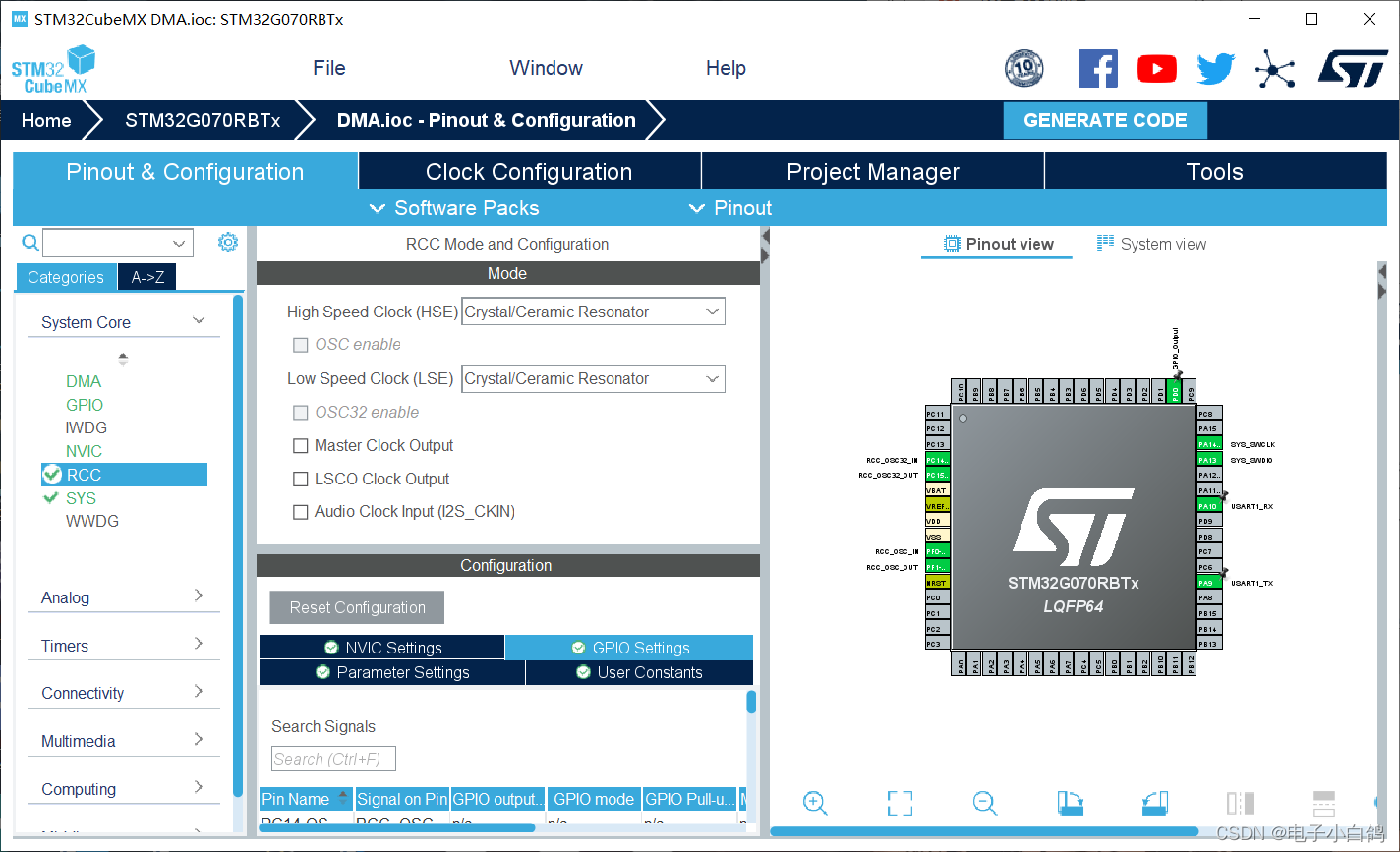Open High Speed Clock (HSE) dropdown

[593, 312]
